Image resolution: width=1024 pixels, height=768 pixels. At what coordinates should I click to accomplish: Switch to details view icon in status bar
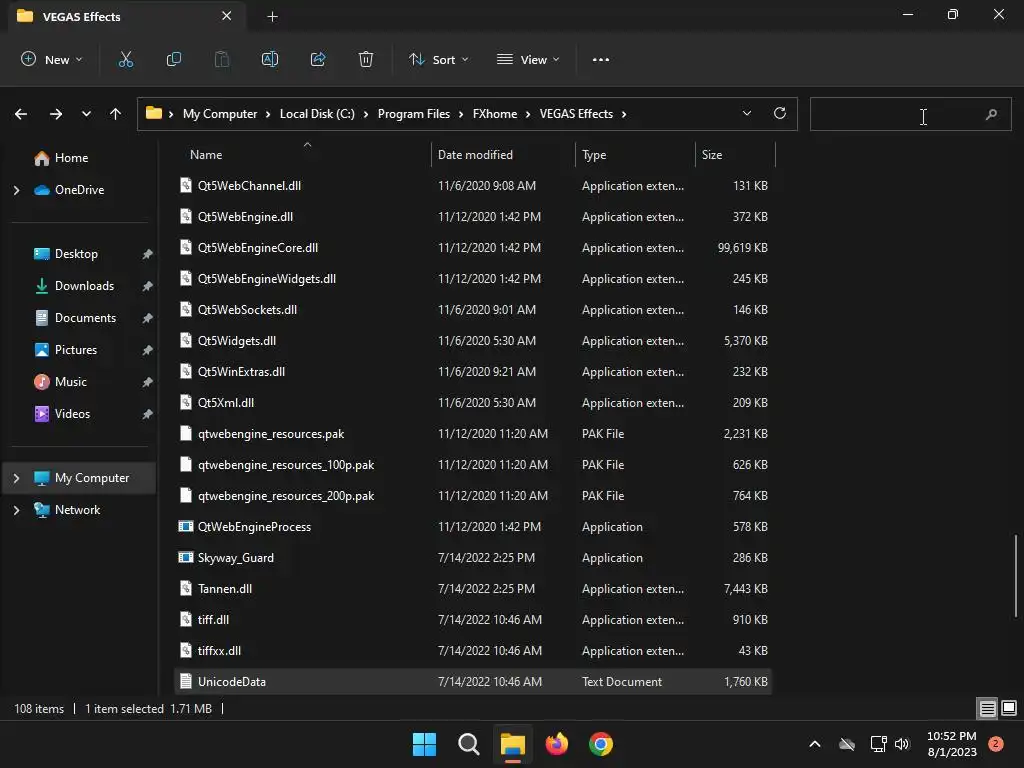tap(987, 708)
